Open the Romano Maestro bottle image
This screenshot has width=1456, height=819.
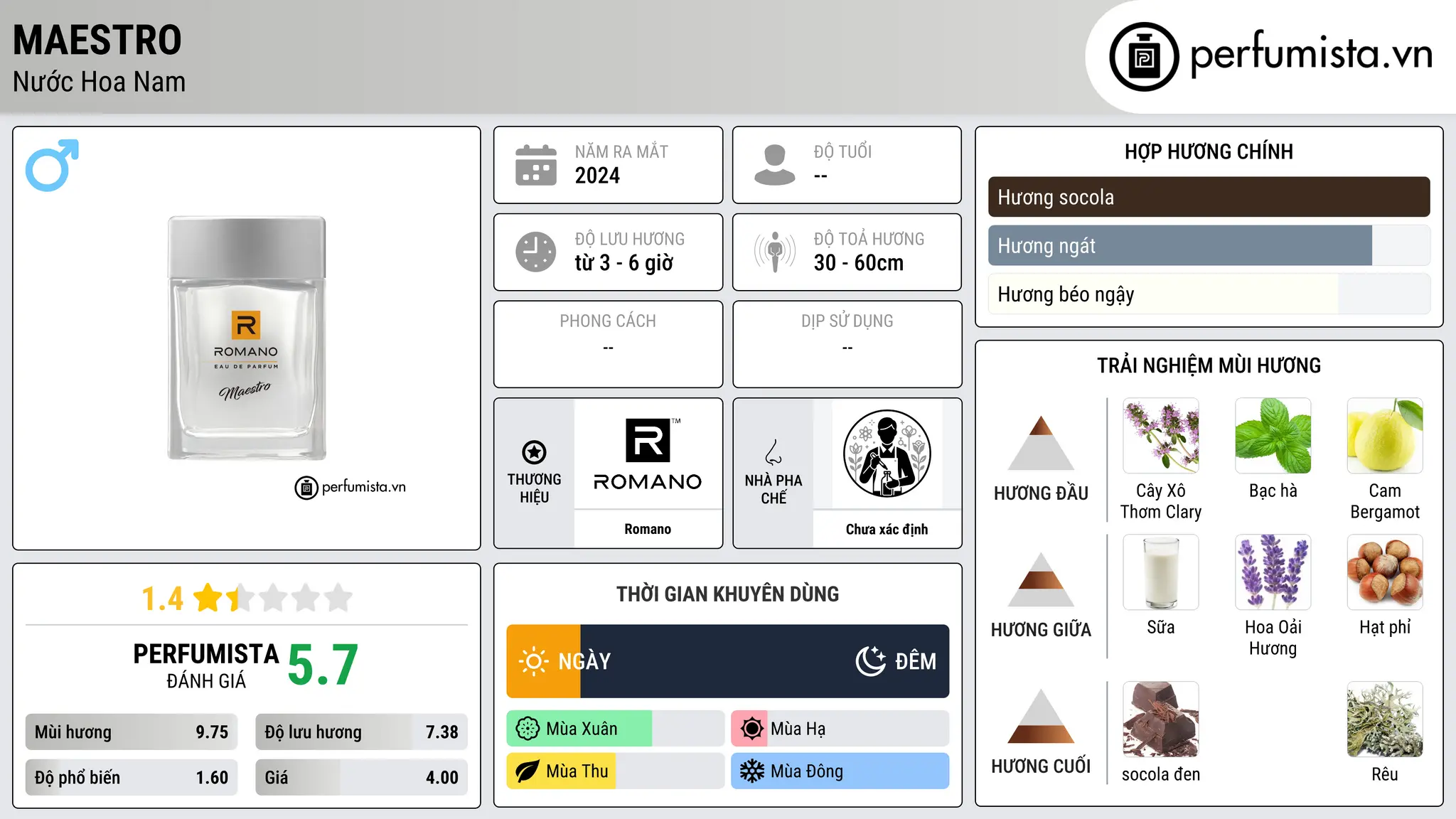(247, 338)
